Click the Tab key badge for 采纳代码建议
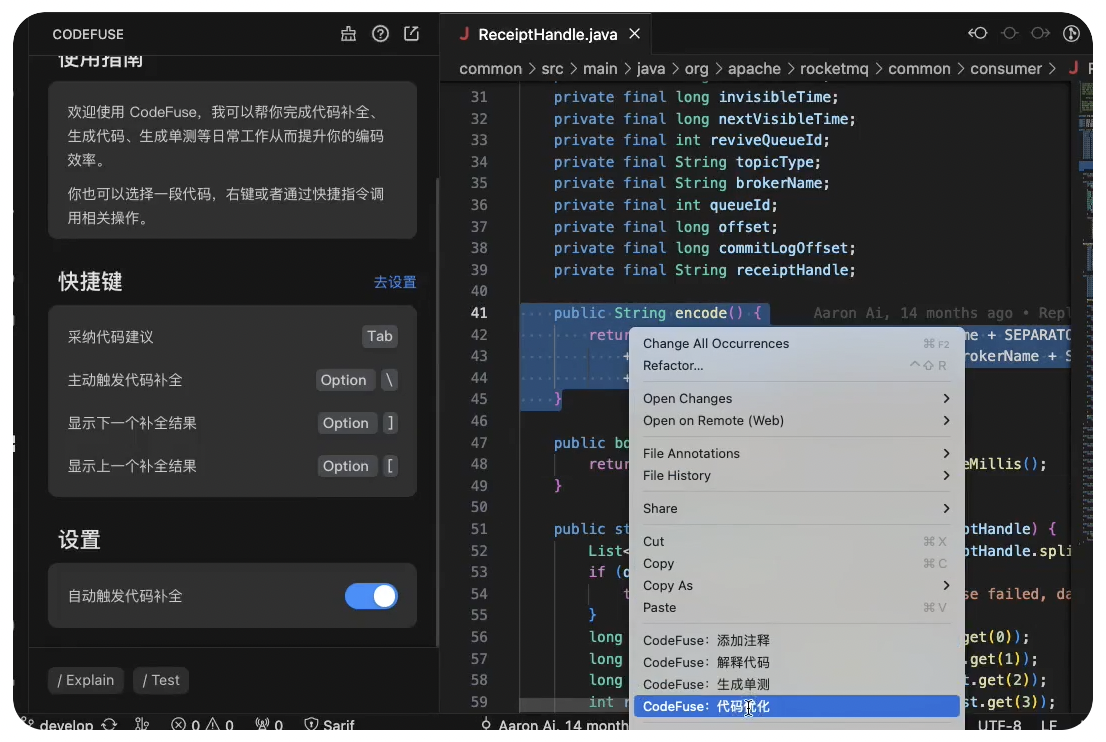Screen dimensions: 1106x742 pos(379,336)
